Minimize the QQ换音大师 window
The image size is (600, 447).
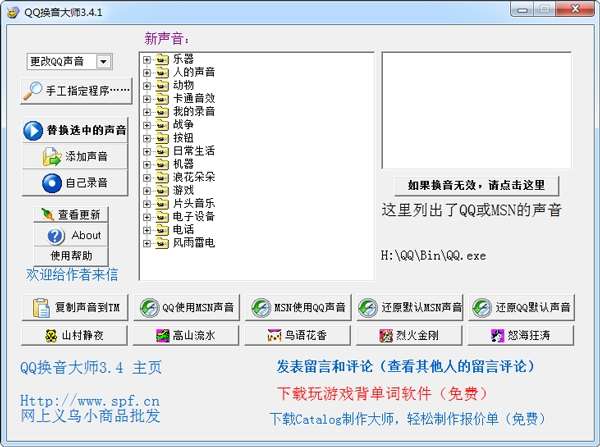(522, 10)
